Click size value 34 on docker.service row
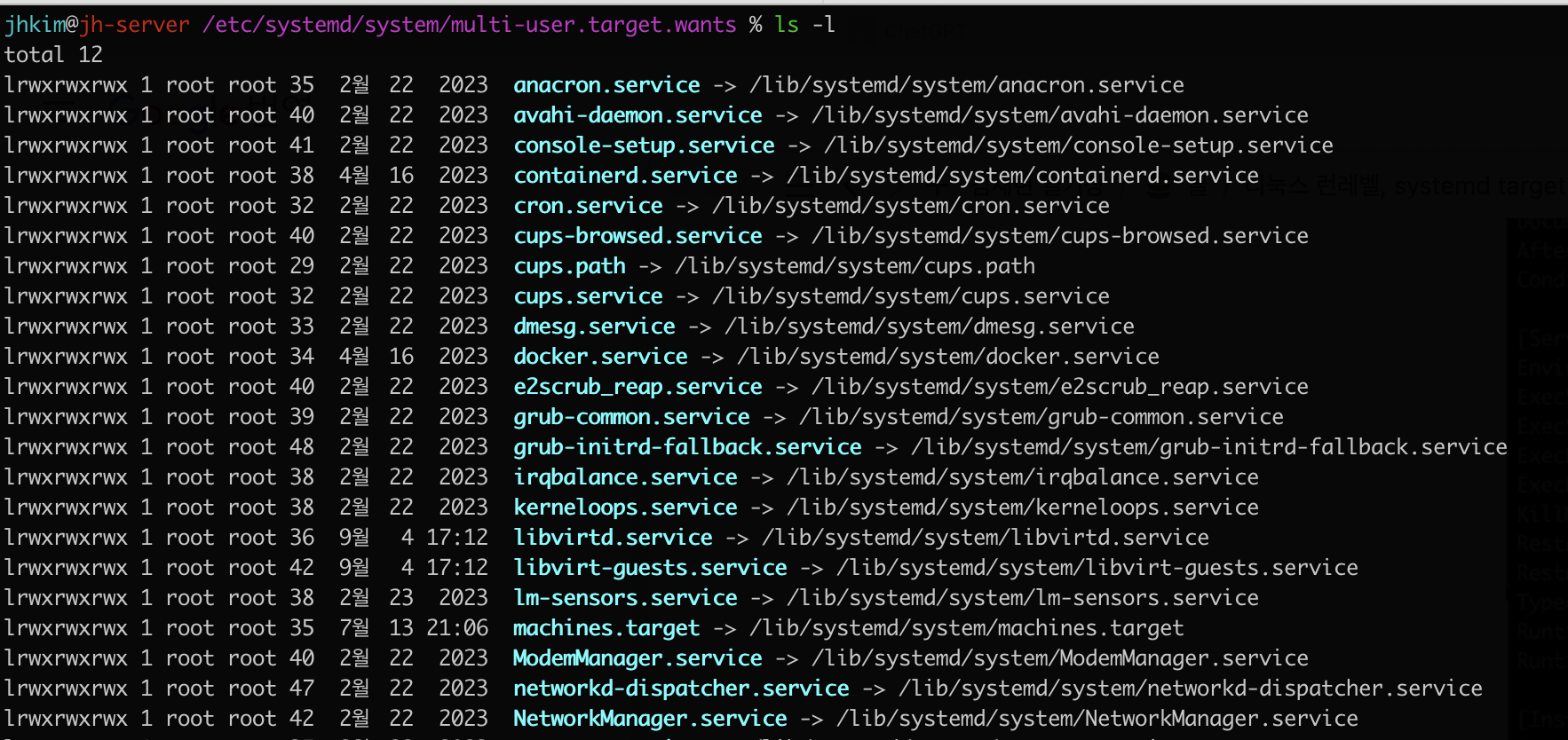This screenshot has height=740, width=1568. pyautogui.click(x=302, y=357)
